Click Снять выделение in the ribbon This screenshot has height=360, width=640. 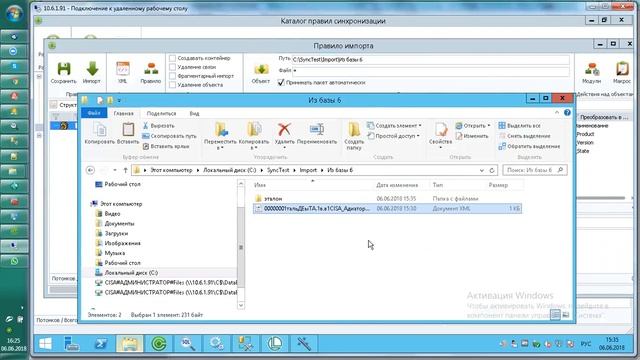tap(524, 136)
